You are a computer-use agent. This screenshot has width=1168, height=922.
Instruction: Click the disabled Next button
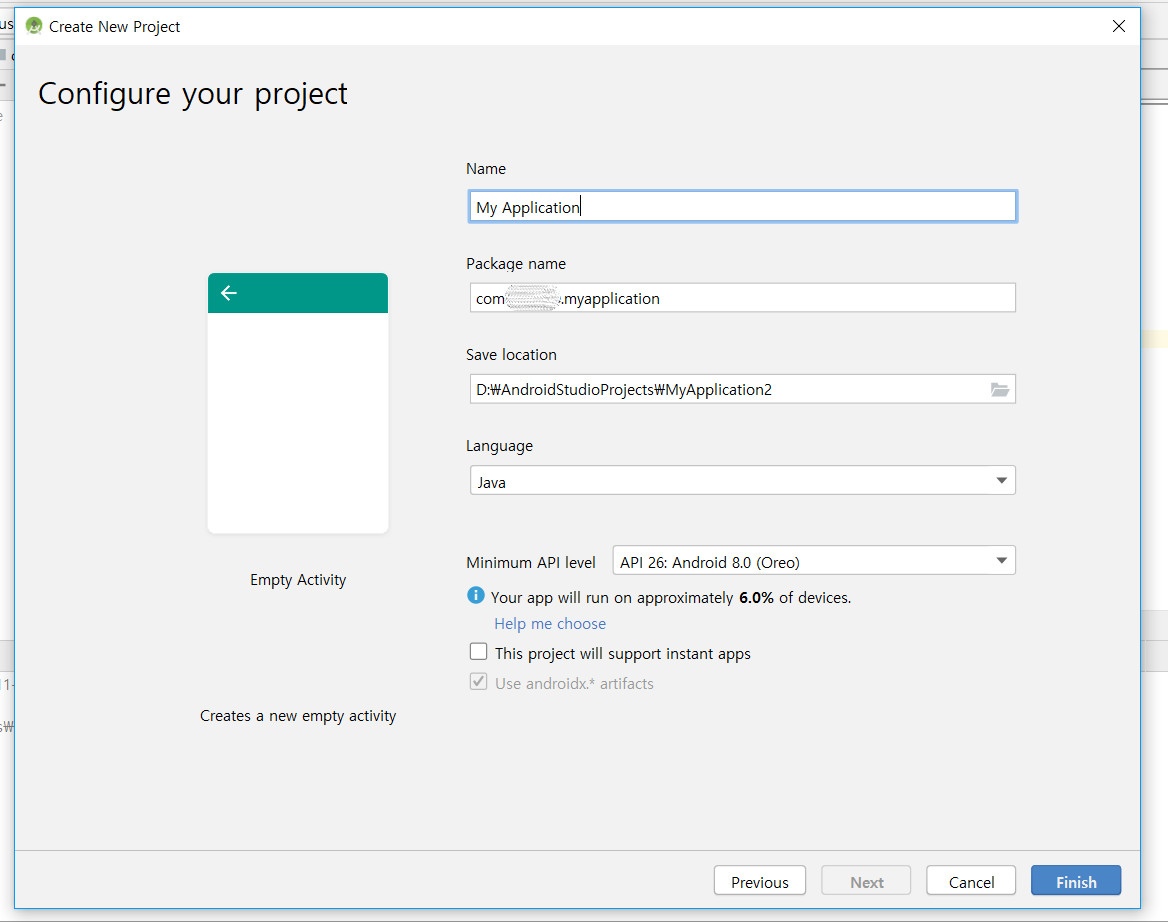click(x=866, y=880)
